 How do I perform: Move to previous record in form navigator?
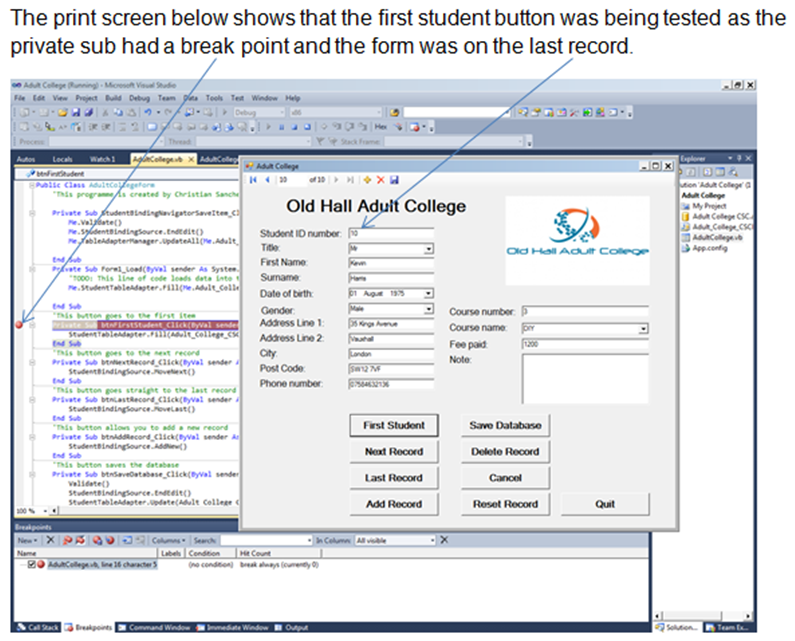click(267, 180)
